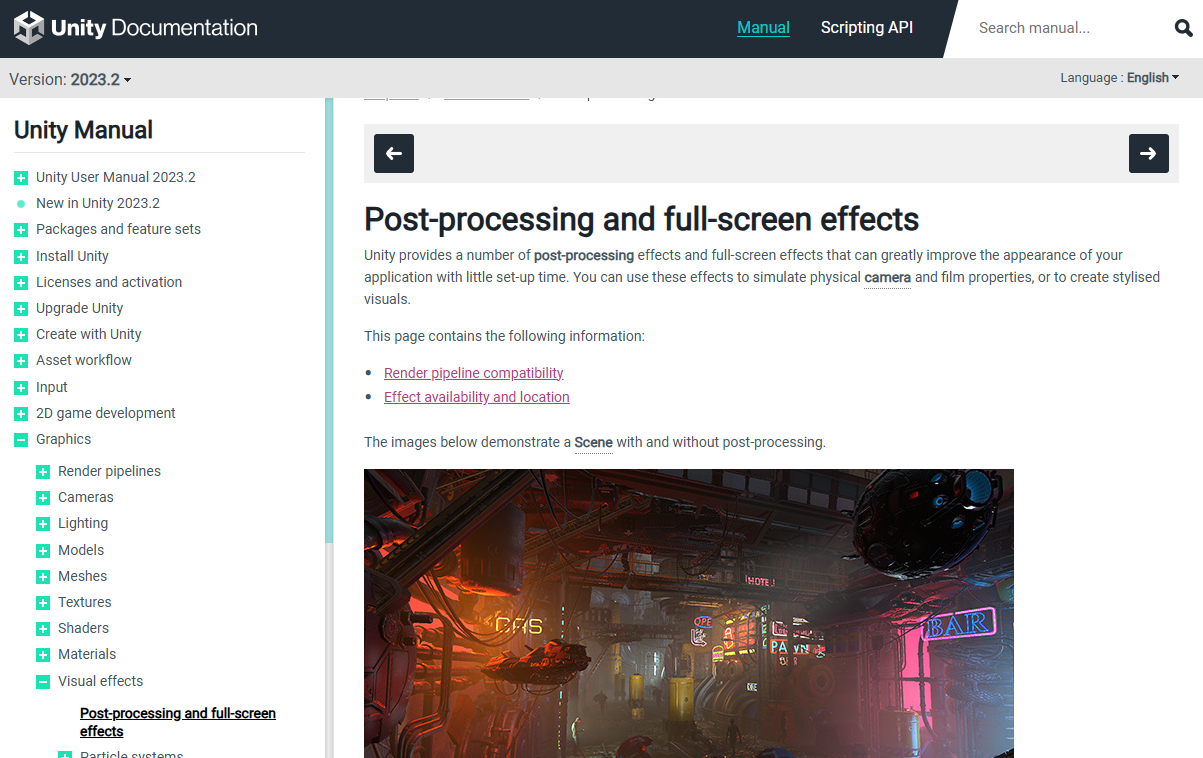Switch to the Manual tab
Screen dimensions: 1203x758
763,28
